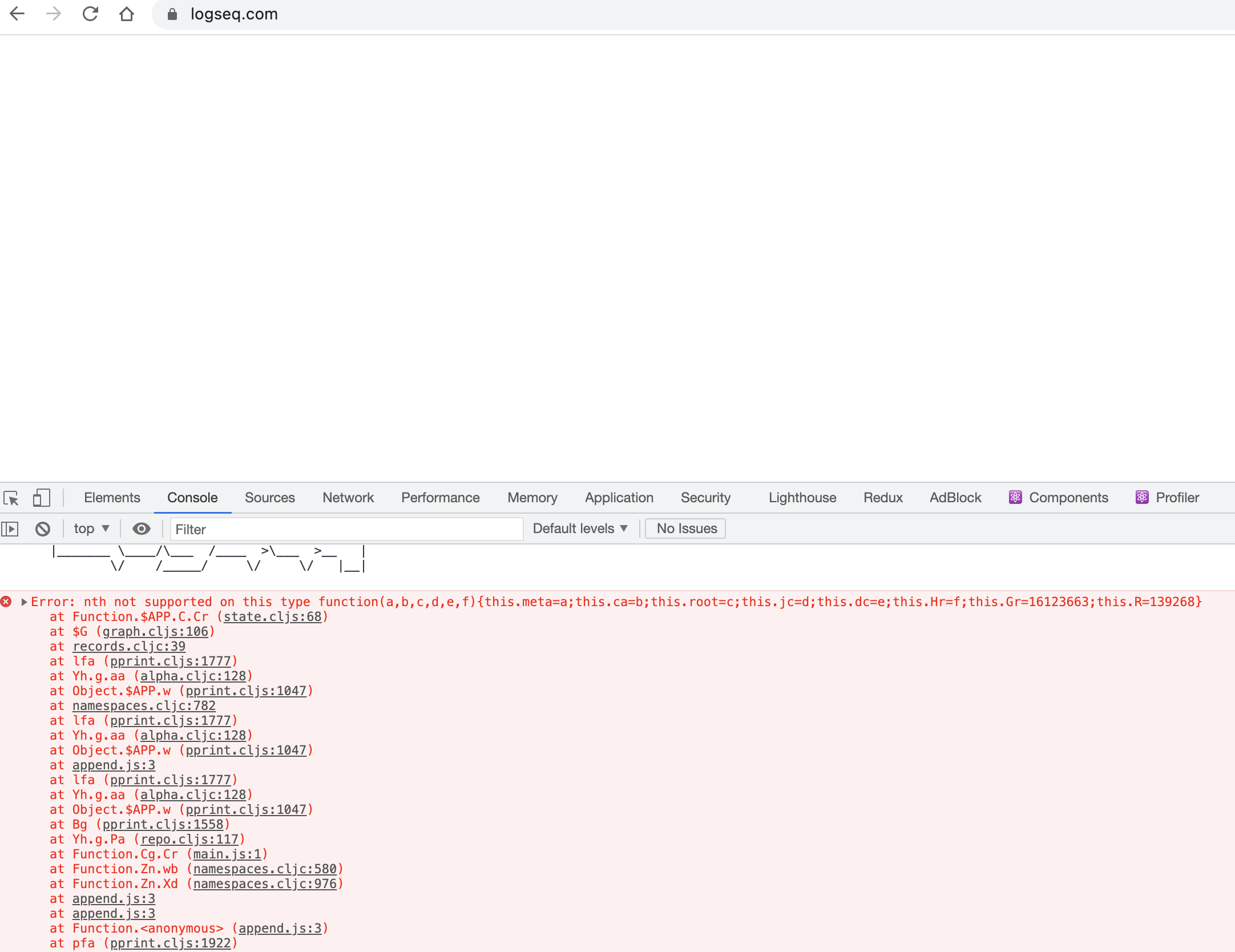This screenshot has width=1235, height=952.
Task: Toggle the device toolbar icon
Action: (x=41, y=498)
